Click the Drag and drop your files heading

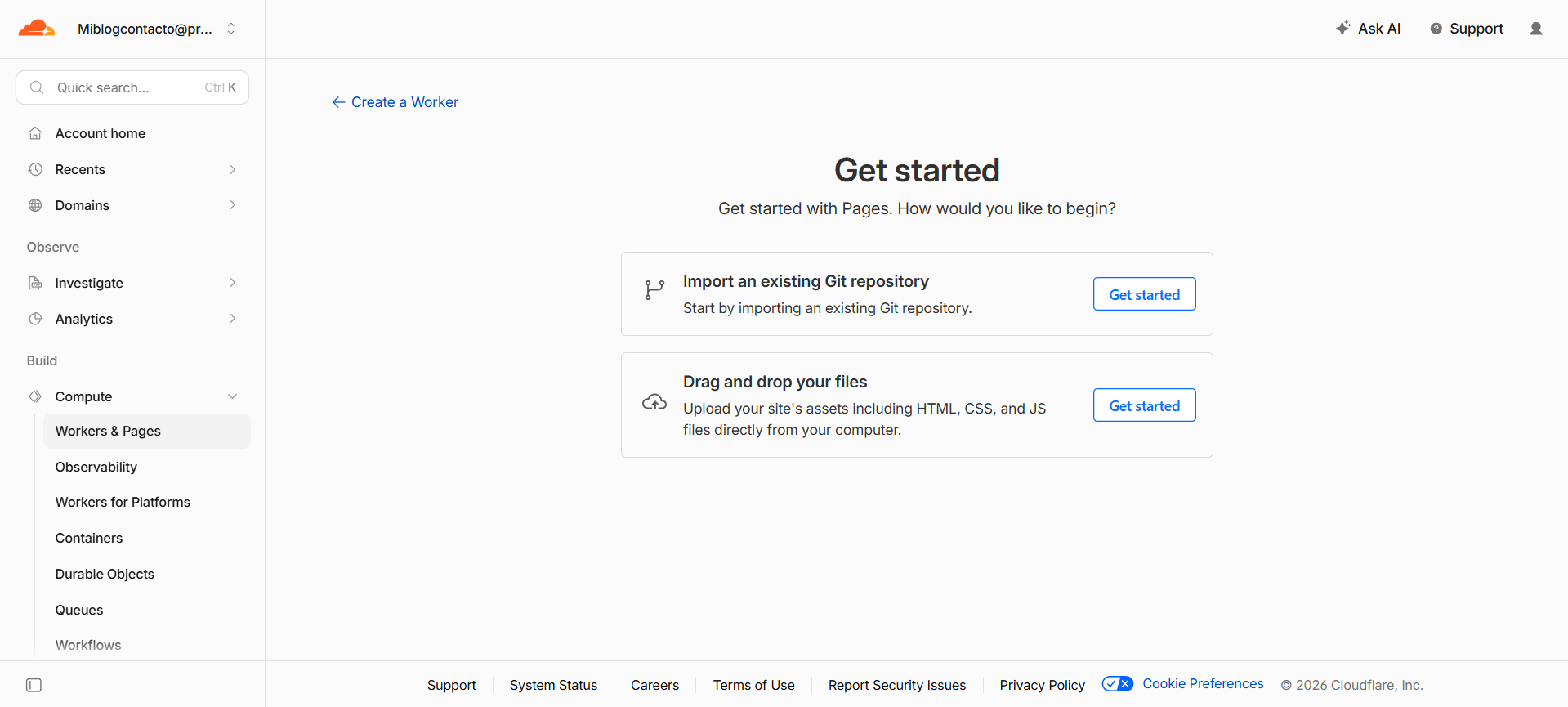(x=775, y=382)
